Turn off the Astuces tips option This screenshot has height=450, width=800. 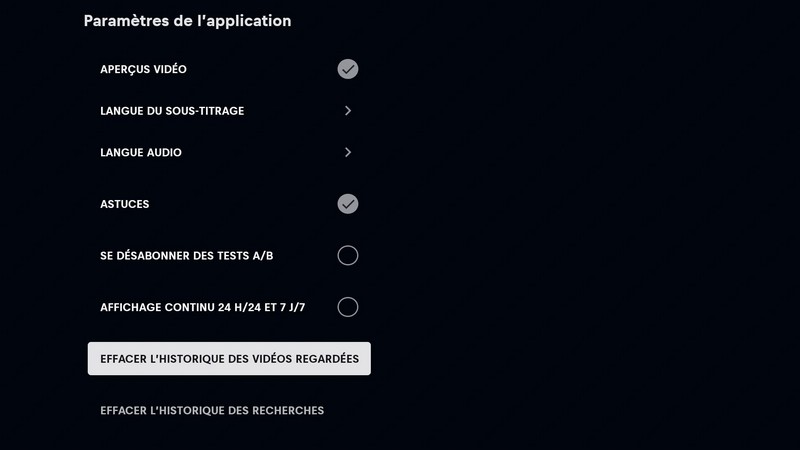pos(347,204)
